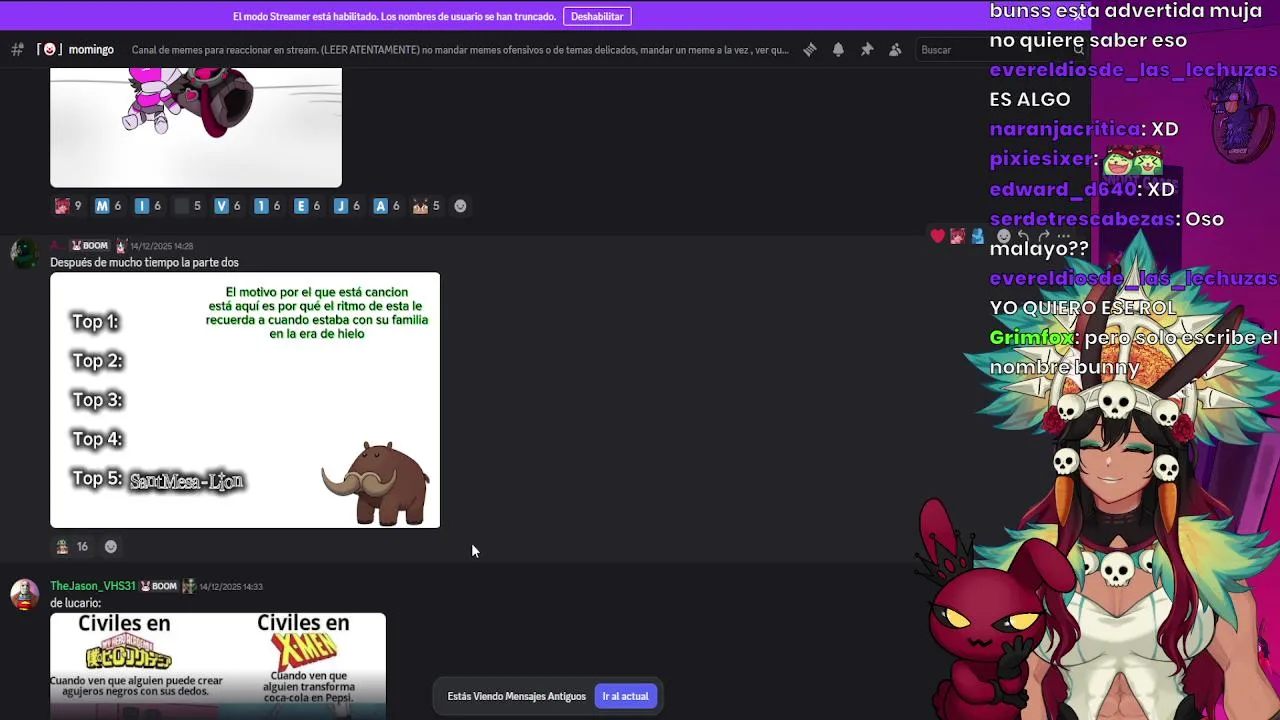Open more options ellipsis in hover bar
This screenshot has height=720, width=1280.
(x=1062, y=236)
